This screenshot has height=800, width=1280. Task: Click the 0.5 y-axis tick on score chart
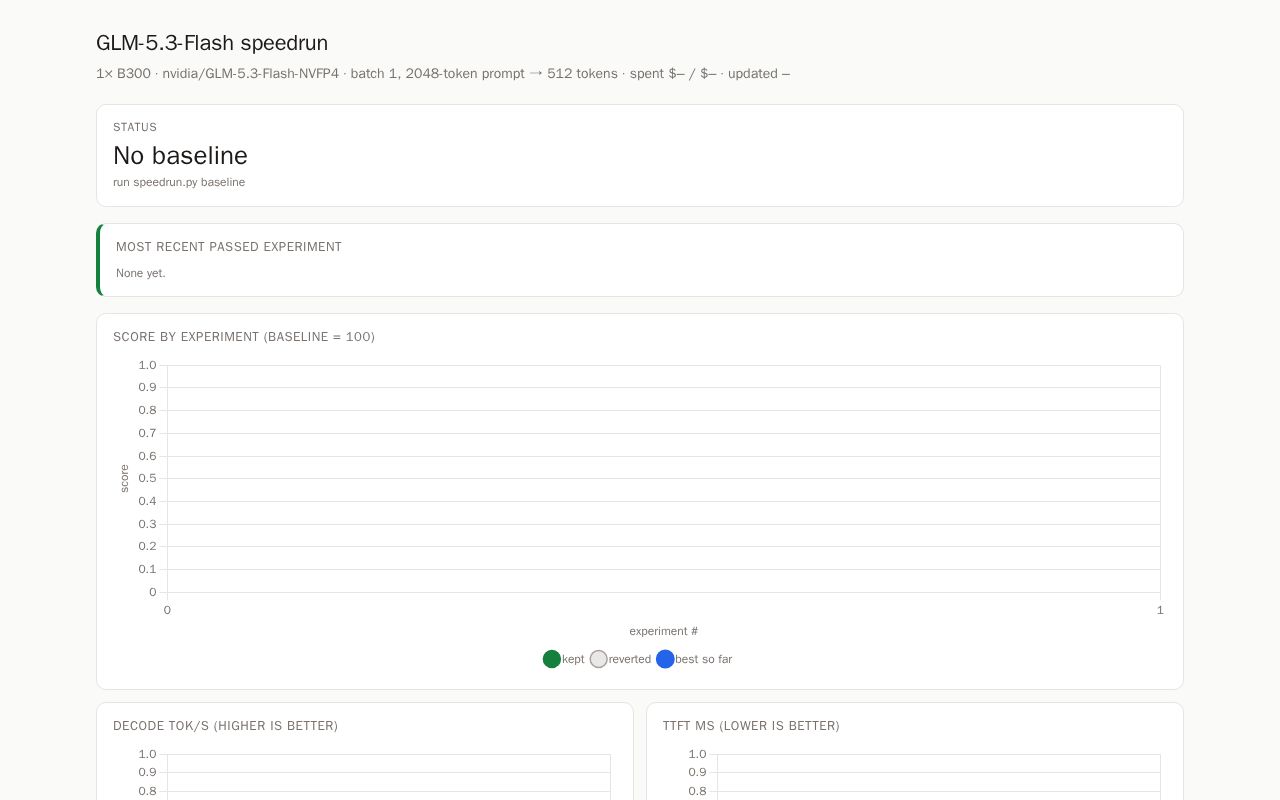coord(147,478)
